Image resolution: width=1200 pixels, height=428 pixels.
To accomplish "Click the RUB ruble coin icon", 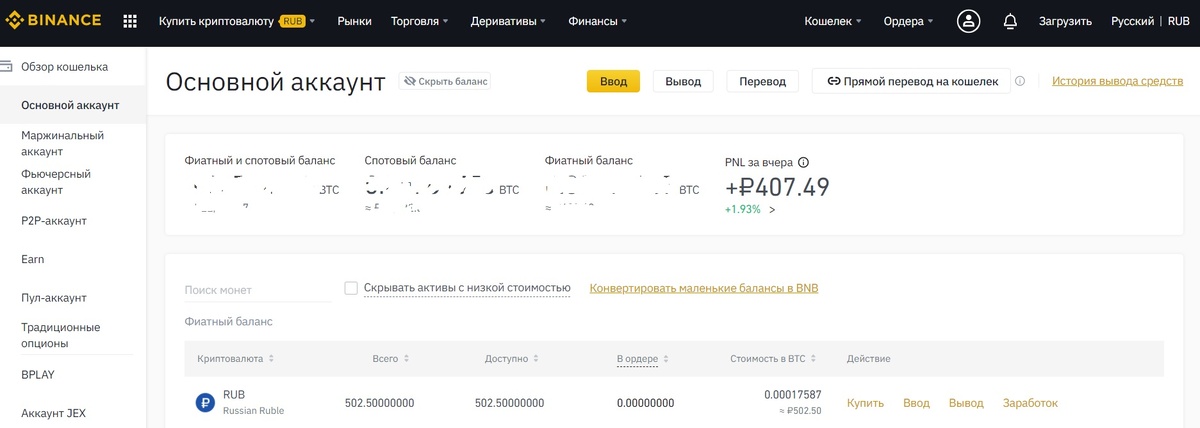I will (x=205, y=403).
